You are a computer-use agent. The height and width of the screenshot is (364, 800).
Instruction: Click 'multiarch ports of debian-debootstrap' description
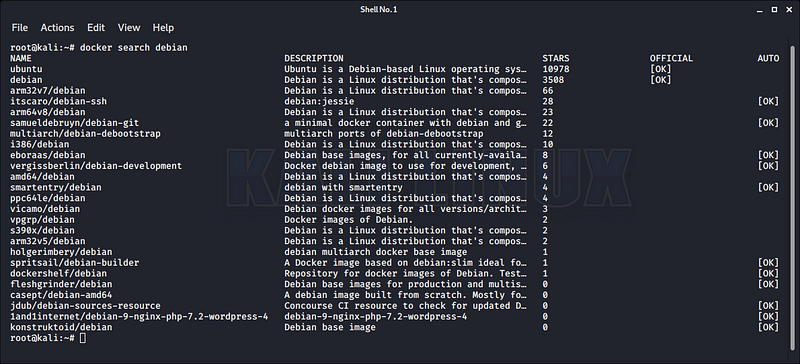tap(384, 134)
